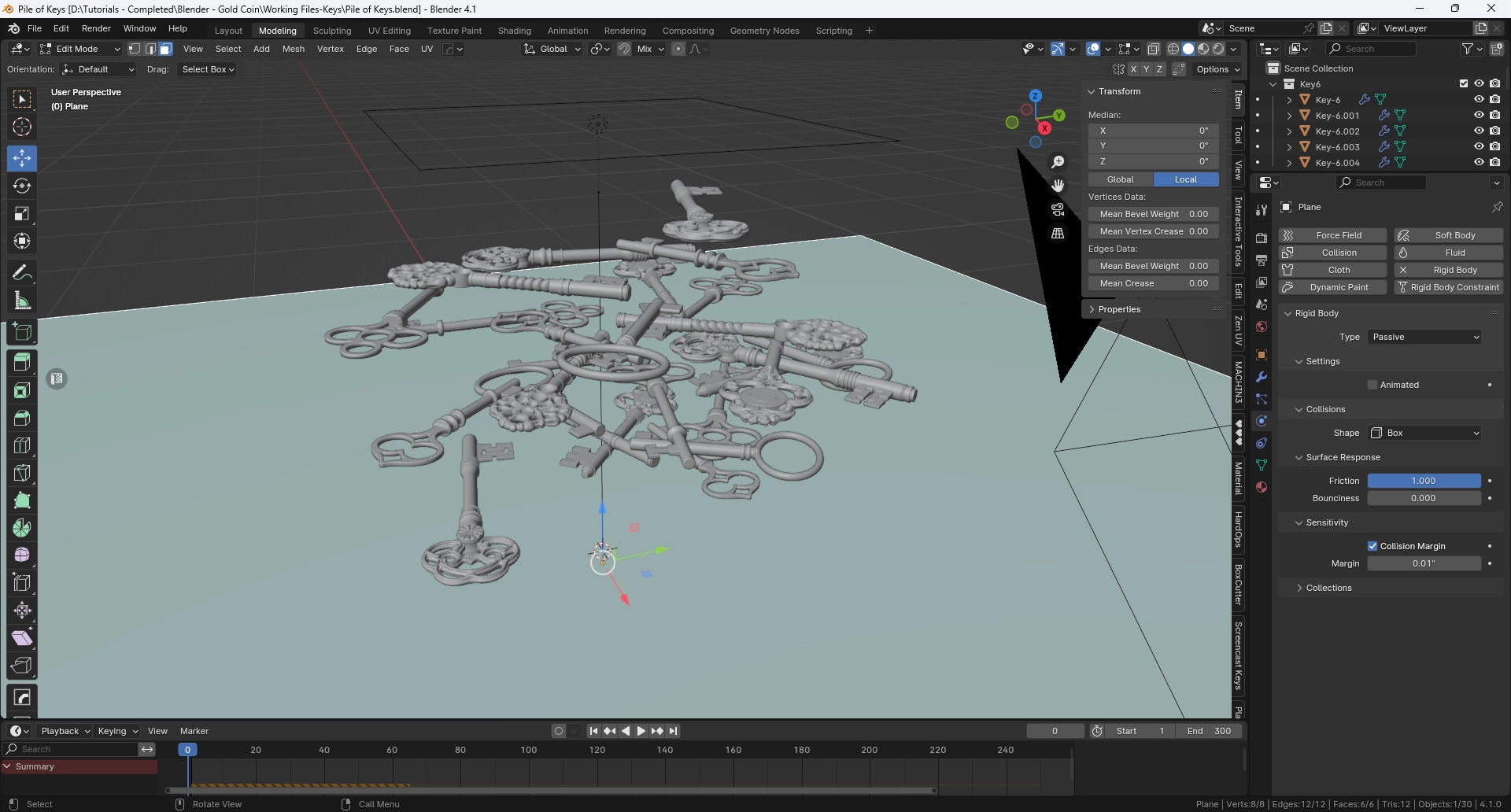Select the Move tool in toolbar
This screenshot has width=1511, height=812.
point(22,158)
